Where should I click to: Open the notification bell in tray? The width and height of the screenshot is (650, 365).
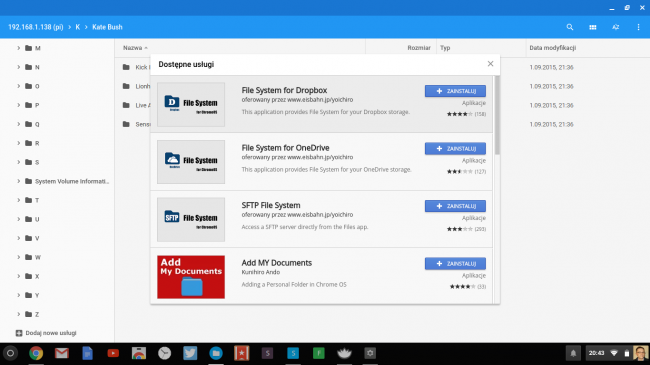pyautogui.click(x=573, y=353)
